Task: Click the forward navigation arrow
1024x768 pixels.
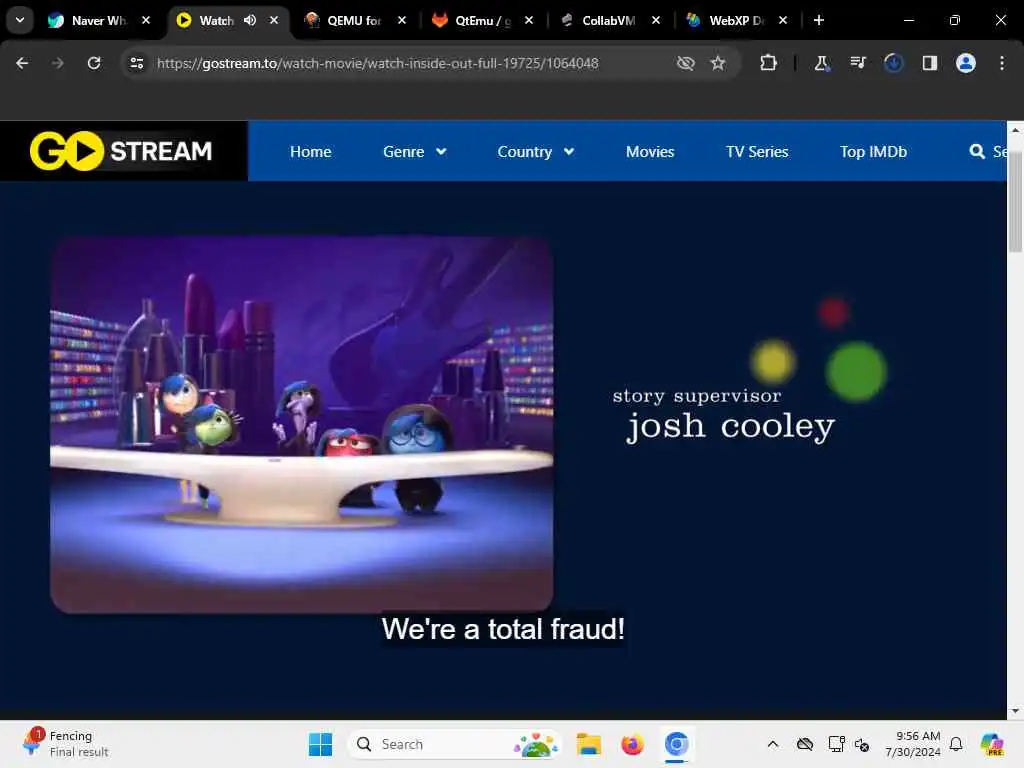Action: [x=57, y=63]
